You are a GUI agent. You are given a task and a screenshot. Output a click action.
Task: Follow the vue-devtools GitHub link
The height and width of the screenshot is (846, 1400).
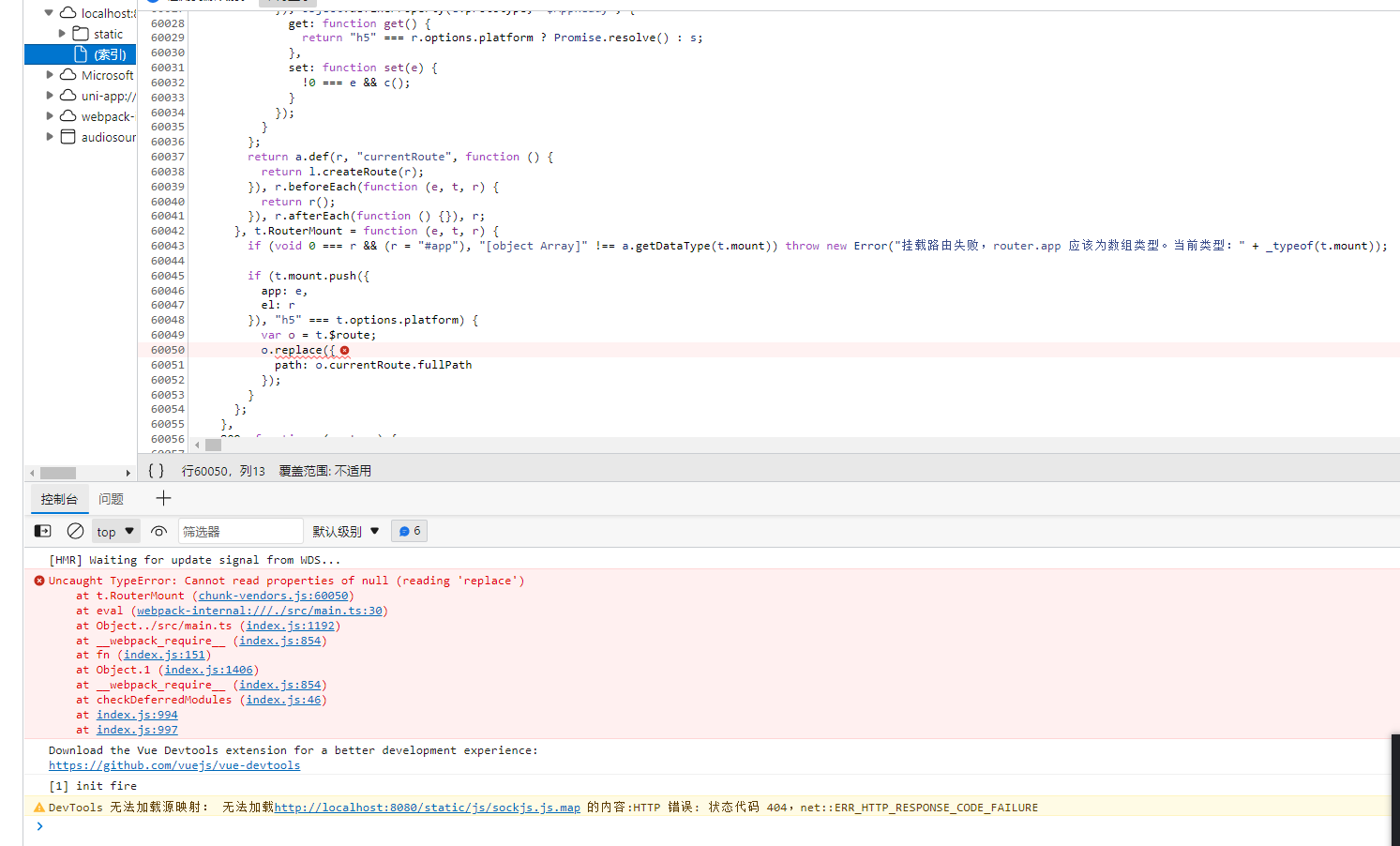(174, 764)
